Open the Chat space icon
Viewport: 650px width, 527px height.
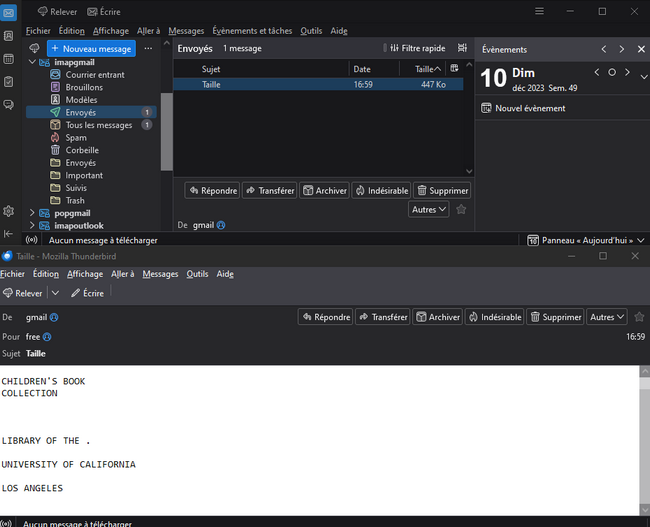[x=8, y=104]
